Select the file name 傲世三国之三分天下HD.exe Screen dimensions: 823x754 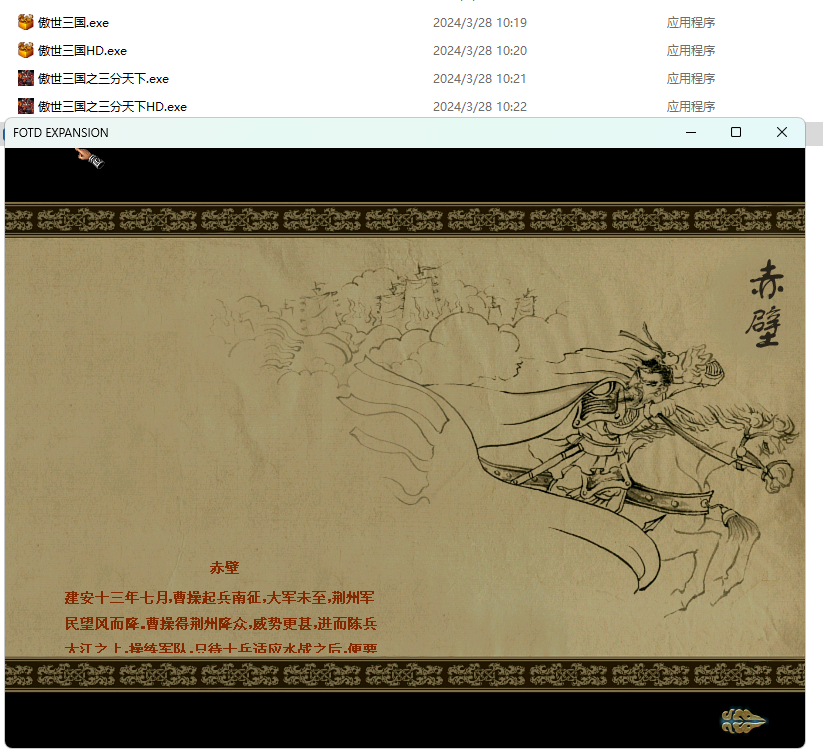pyautogui.click(x=112, y=107)
